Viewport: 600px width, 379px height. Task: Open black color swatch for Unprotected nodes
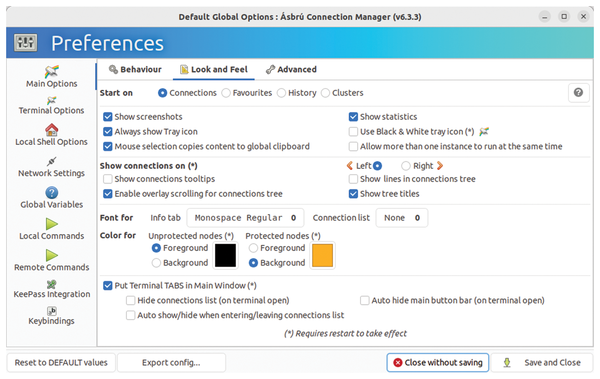tap(225, 255)
